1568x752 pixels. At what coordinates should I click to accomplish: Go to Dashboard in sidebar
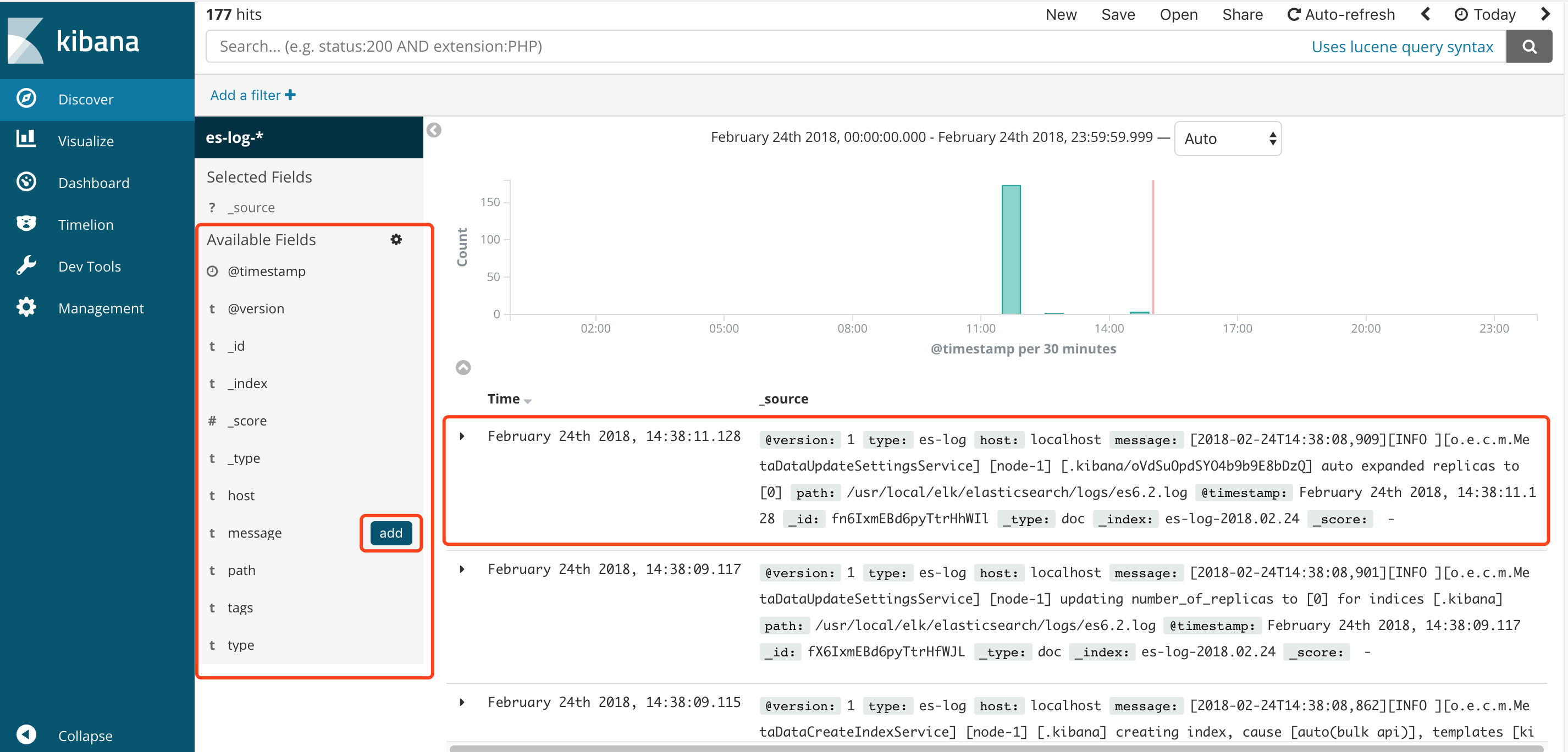pos(97,183)
